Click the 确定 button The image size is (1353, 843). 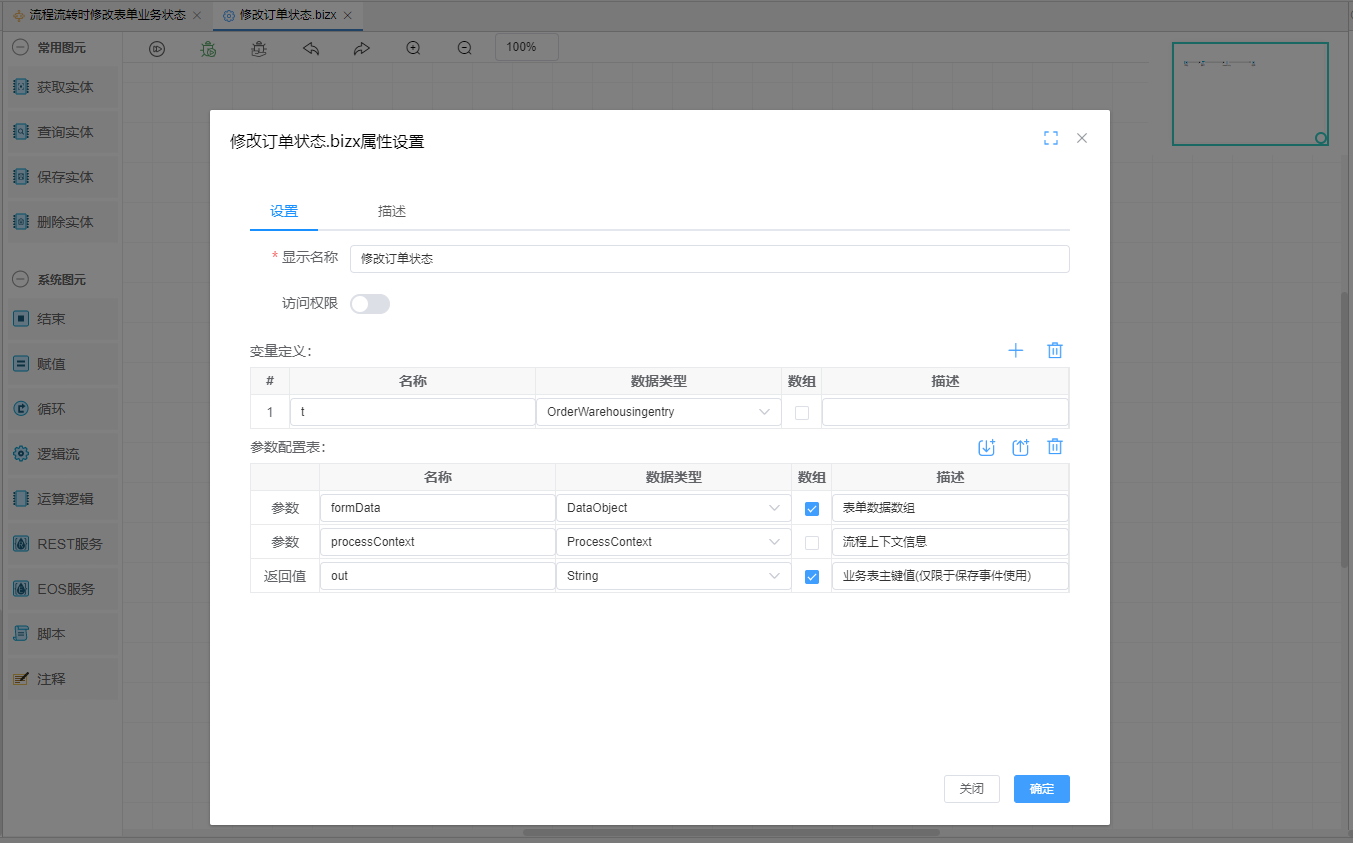[1041, 788]
